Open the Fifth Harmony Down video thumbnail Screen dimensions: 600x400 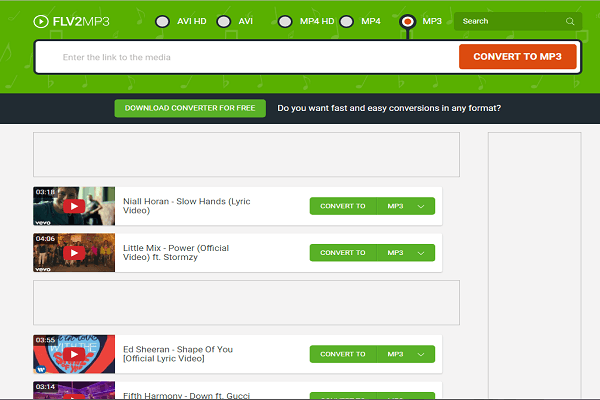click(x=74, y=390)
